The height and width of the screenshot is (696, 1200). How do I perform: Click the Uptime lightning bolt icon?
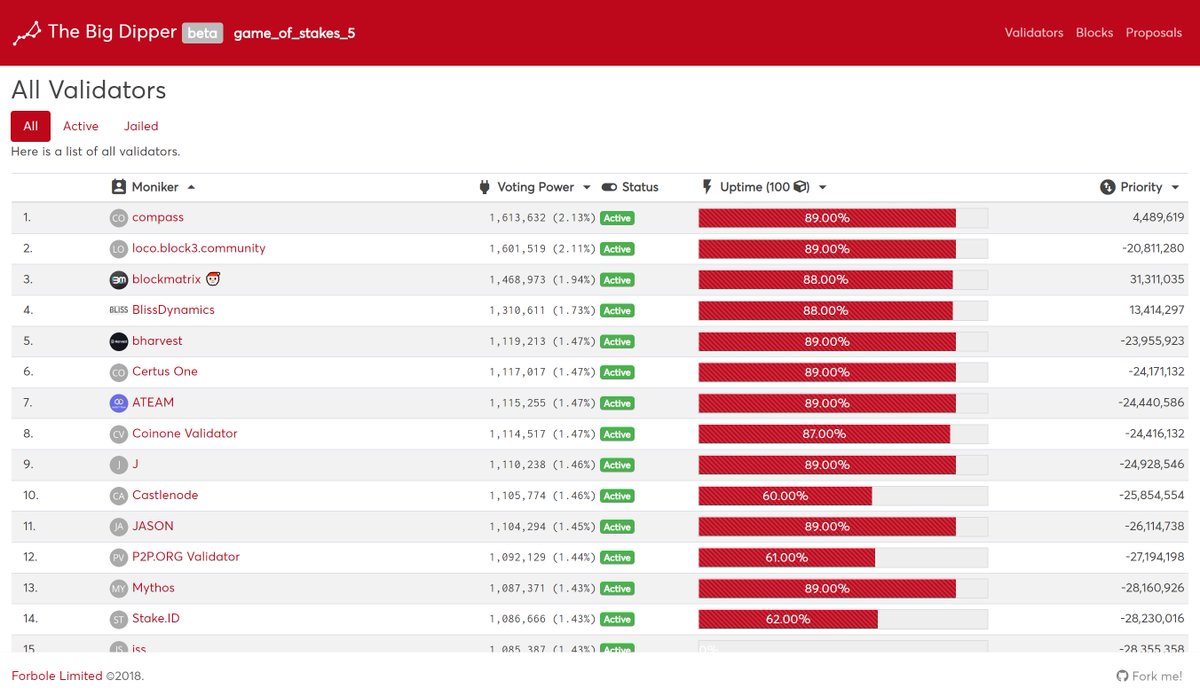[707, 187]
